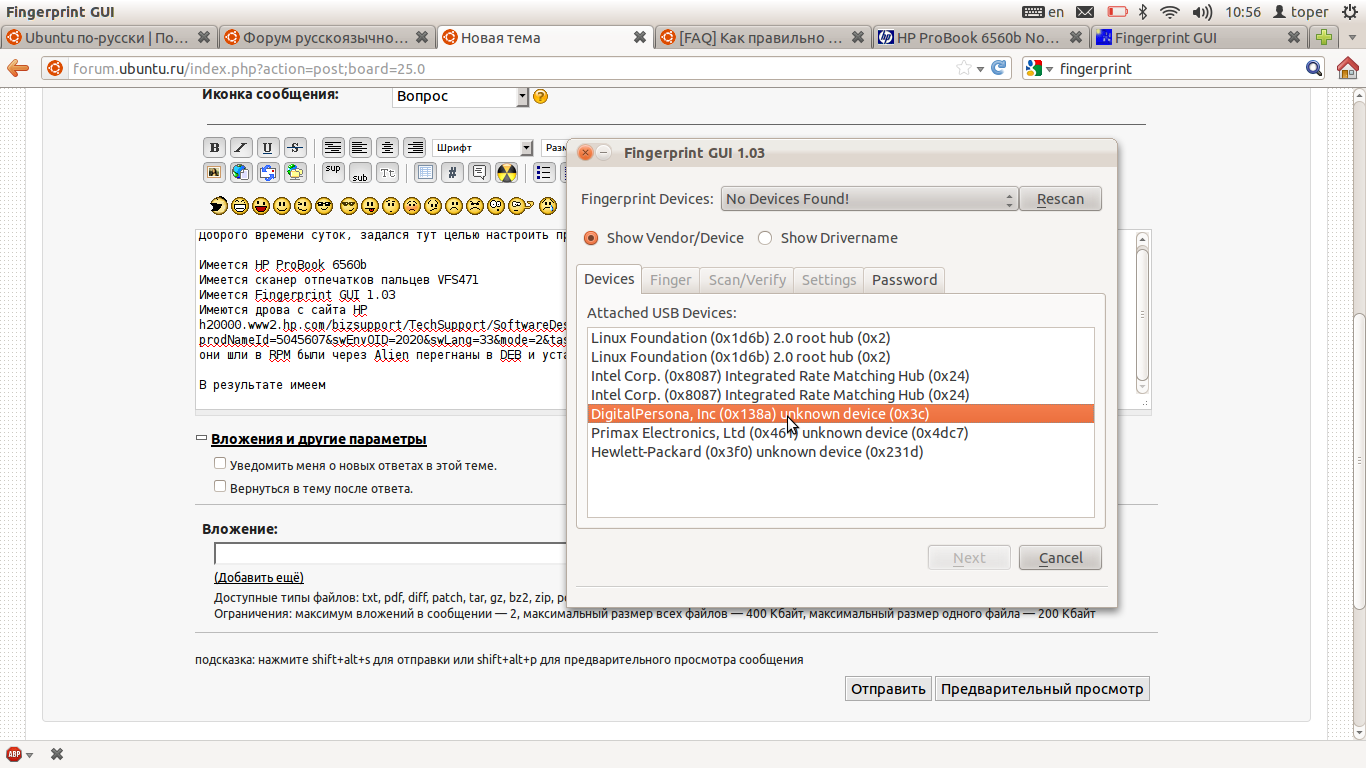
Task: Apply strikethrough formatting in the editor
Action: click(294, 148)
